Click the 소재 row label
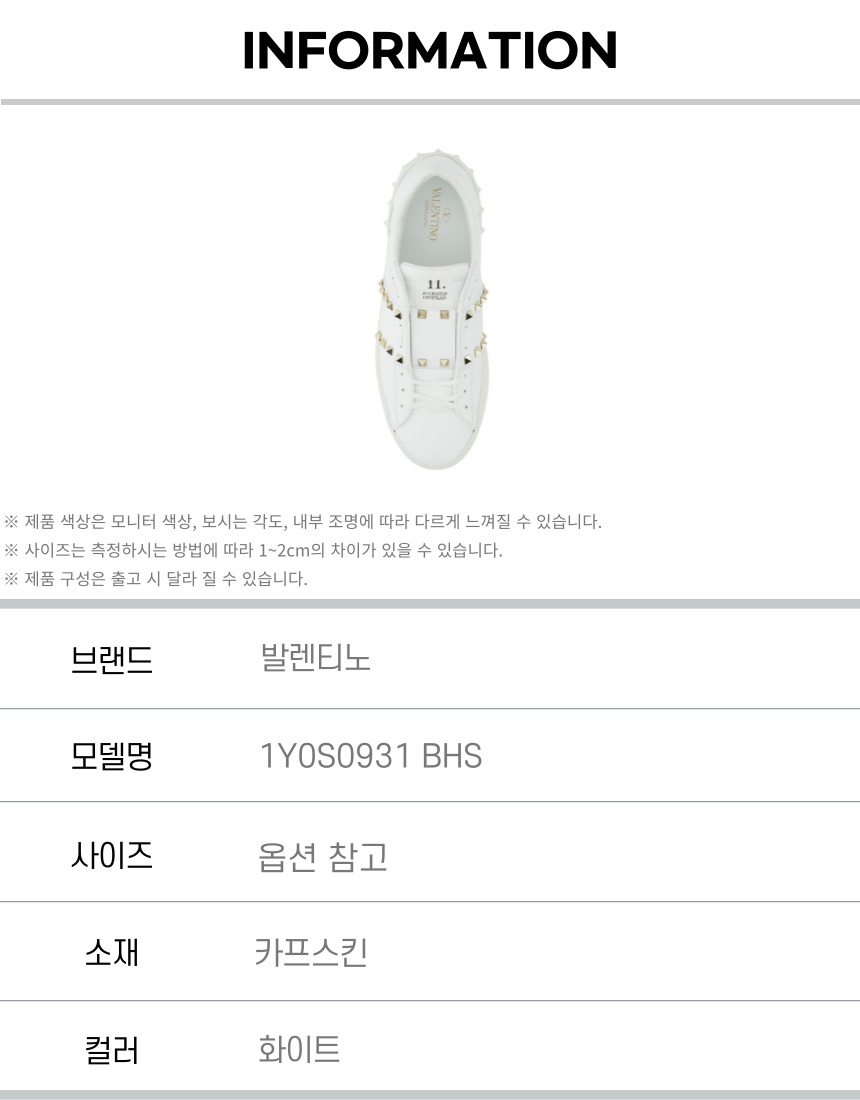The height and width of the screenshot is (1100, 860). point(111,953)
